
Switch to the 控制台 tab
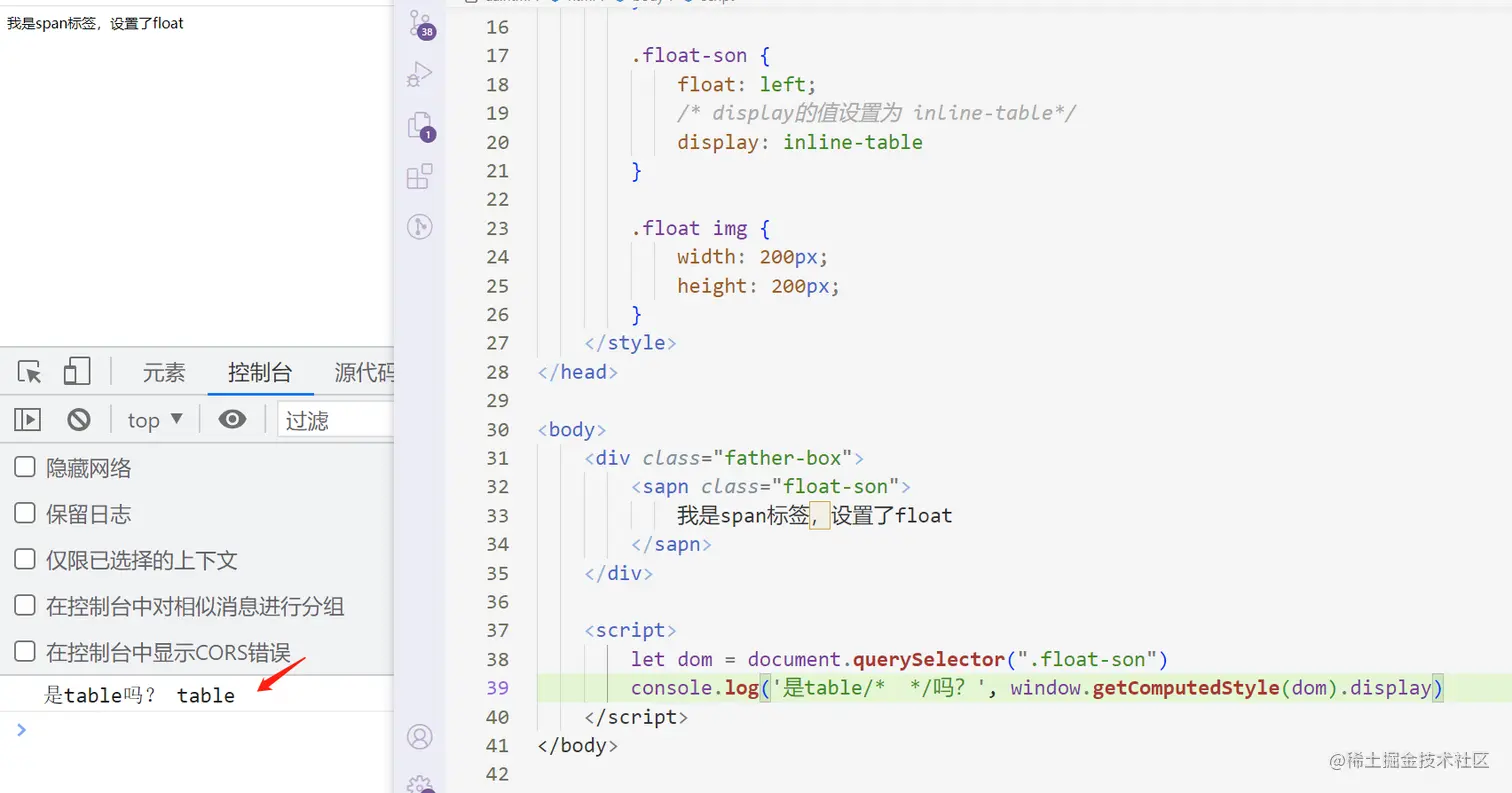[260, 373]
